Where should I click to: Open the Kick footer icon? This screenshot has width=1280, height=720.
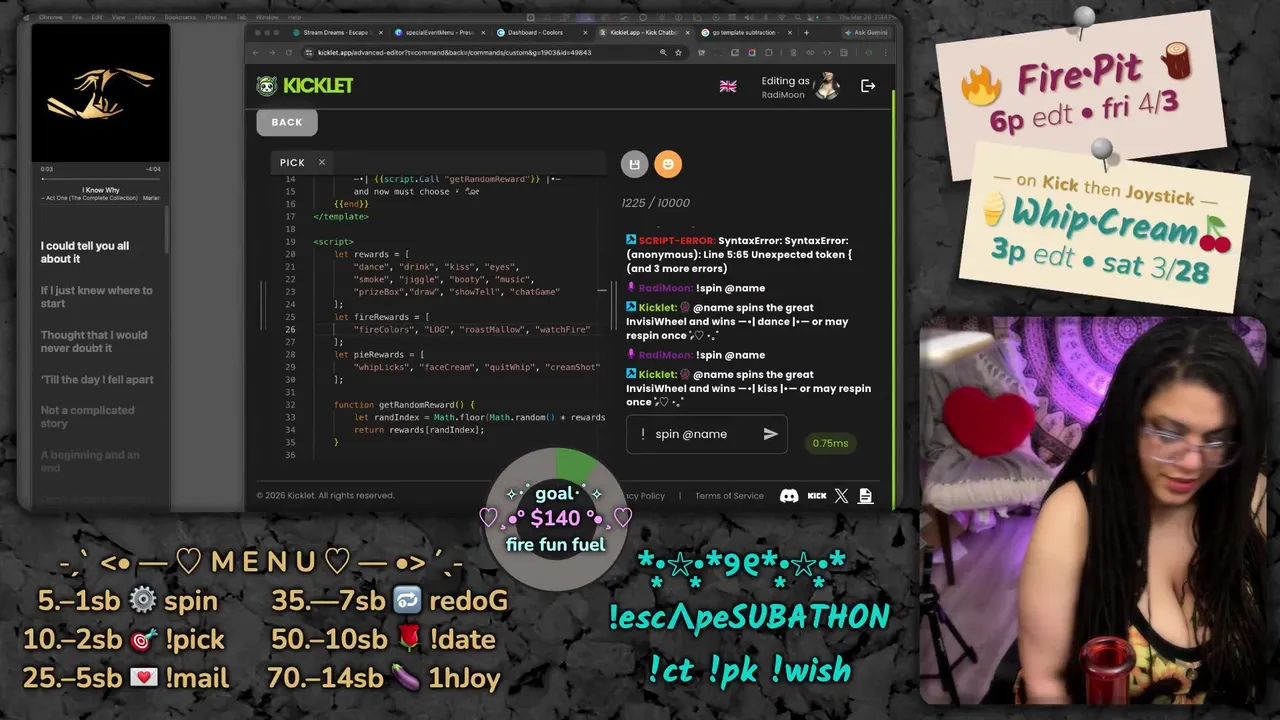[x=817, y=496]
